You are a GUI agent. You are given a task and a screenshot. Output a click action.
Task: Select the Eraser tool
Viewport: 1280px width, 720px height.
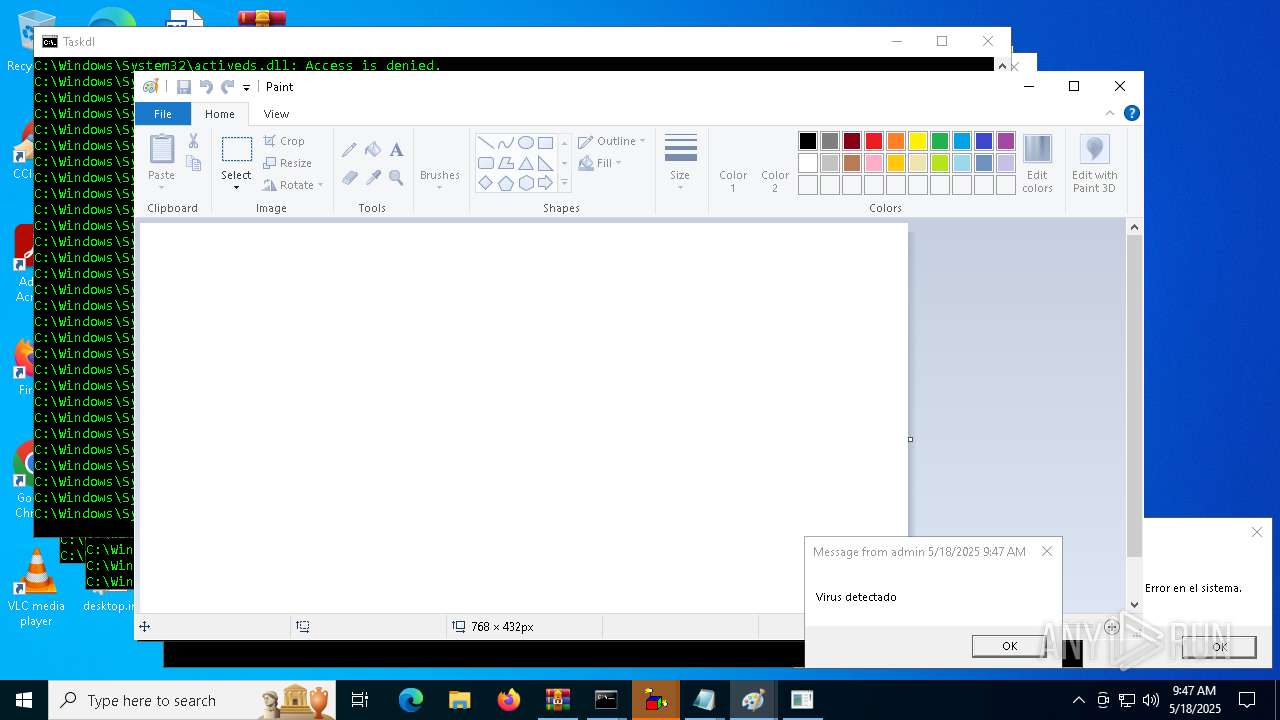click(349, 177)
